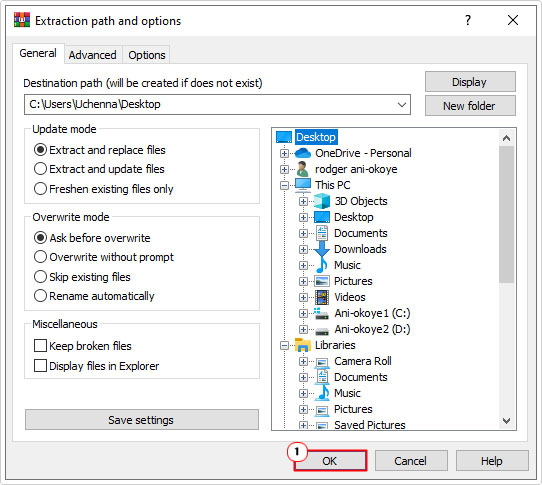
Task: Click the Help button
Action: pyautogui.click(x=492, y=460)
